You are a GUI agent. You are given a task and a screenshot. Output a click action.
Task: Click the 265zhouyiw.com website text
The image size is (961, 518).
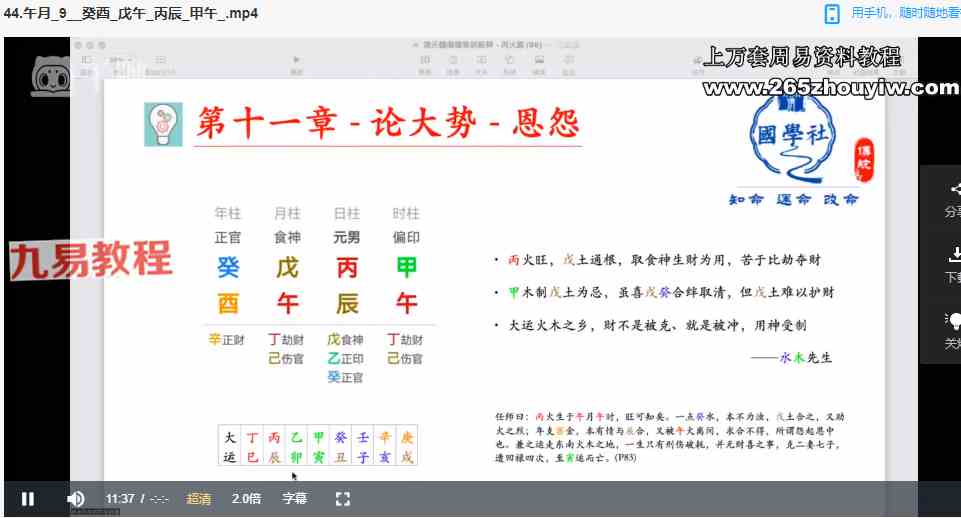pos(830,88)
